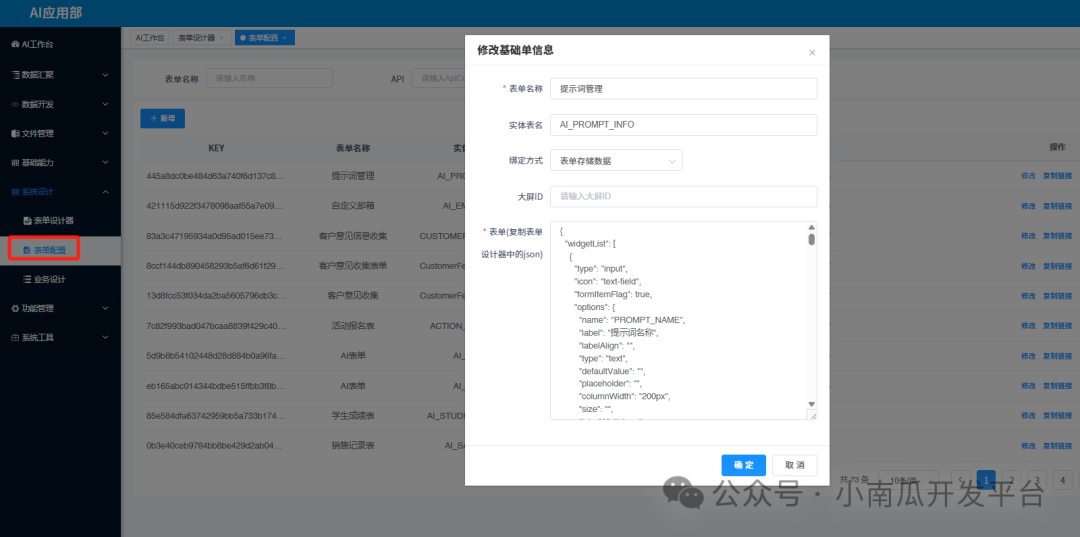Click 修改 link for 活动报名表 row

point(1028,326)
